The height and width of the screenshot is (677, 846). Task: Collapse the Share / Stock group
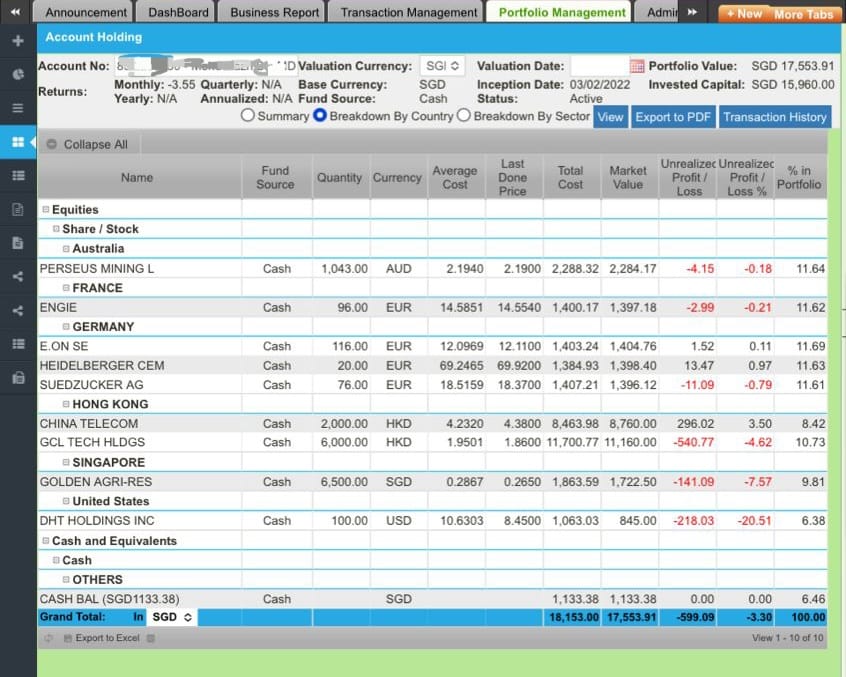[56, 229]
